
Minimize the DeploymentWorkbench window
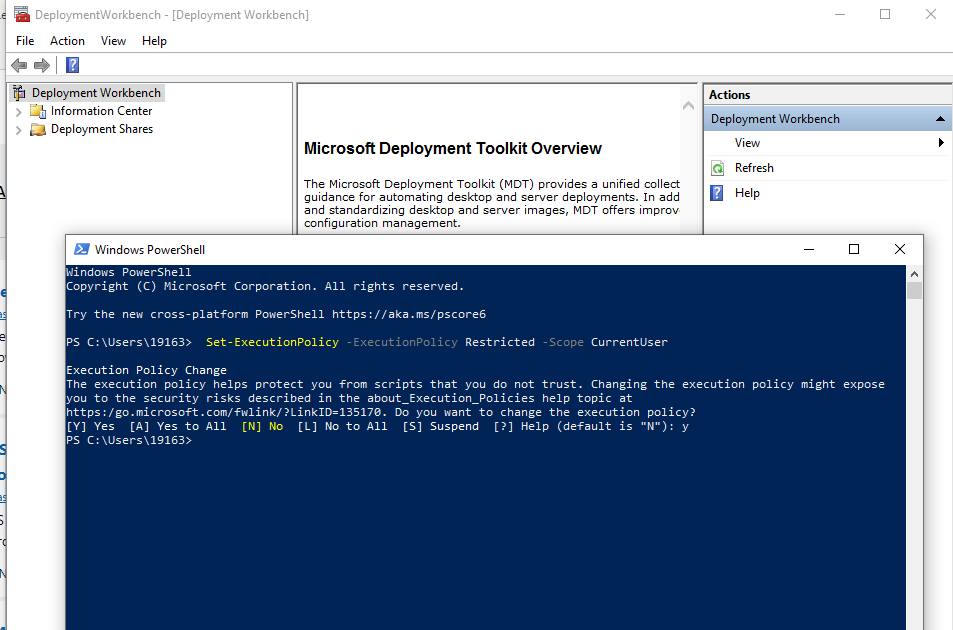[840, 14]
